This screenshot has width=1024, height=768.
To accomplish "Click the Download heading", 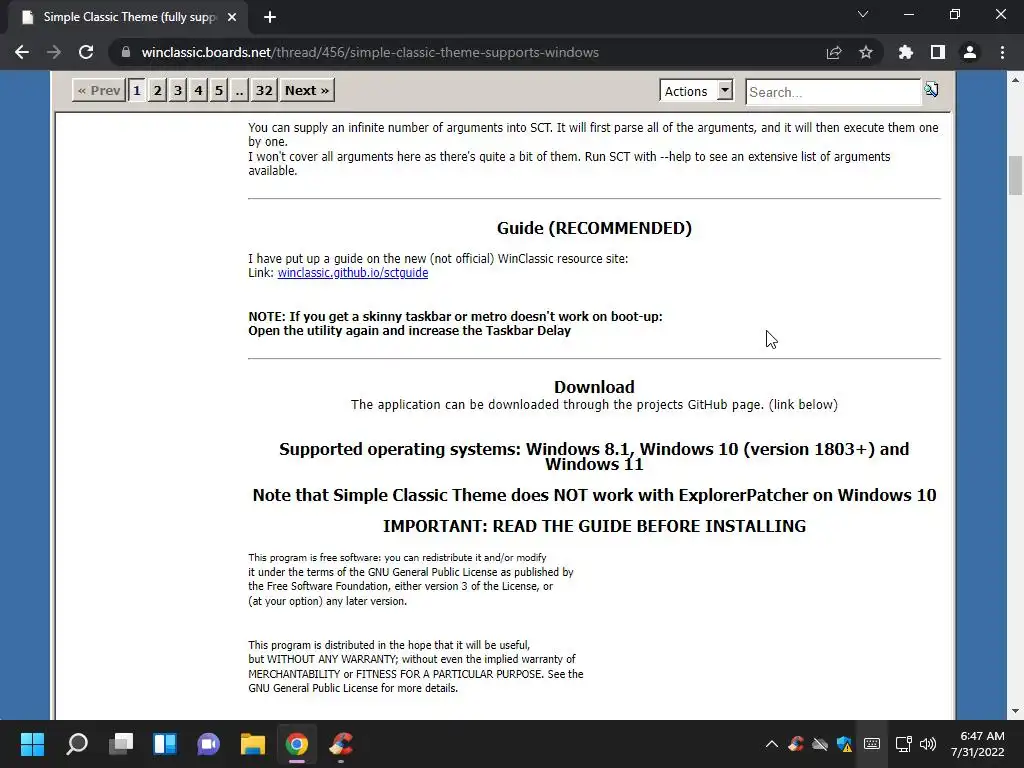I will coord(594,387).
